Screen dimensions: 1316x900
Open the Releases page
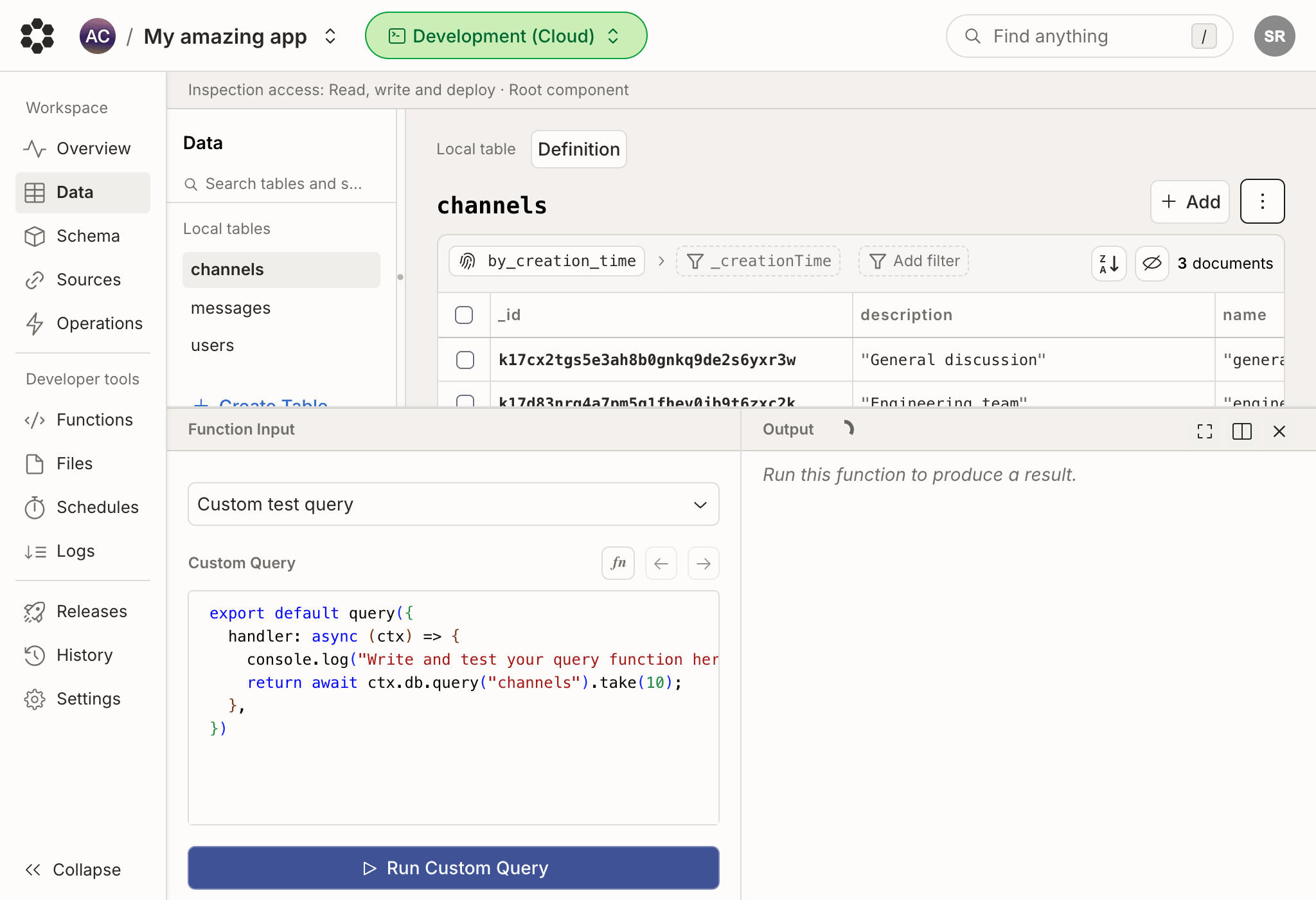[82, 611]
